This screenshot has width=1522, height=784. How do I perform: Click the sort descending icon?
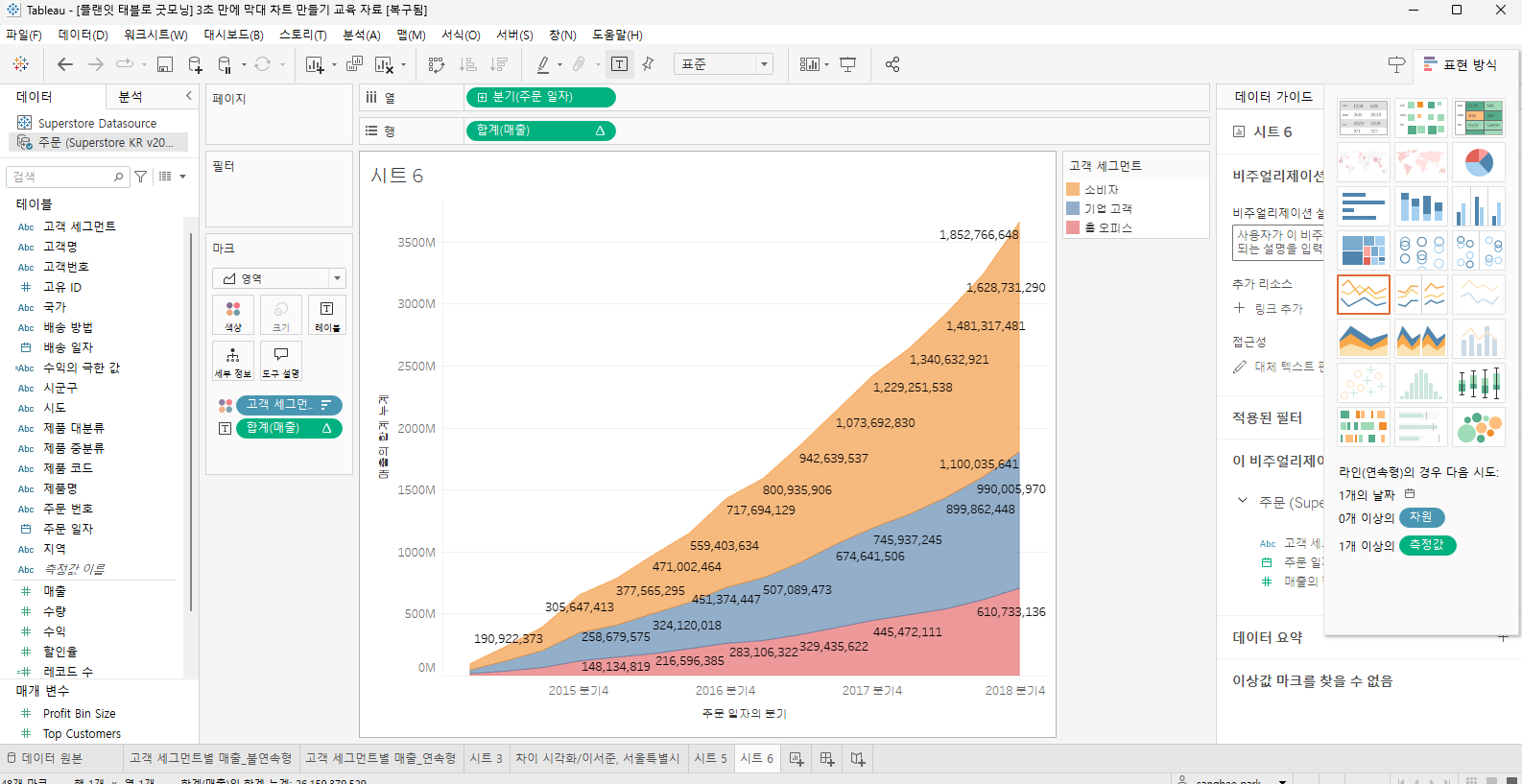coord(499,64)
